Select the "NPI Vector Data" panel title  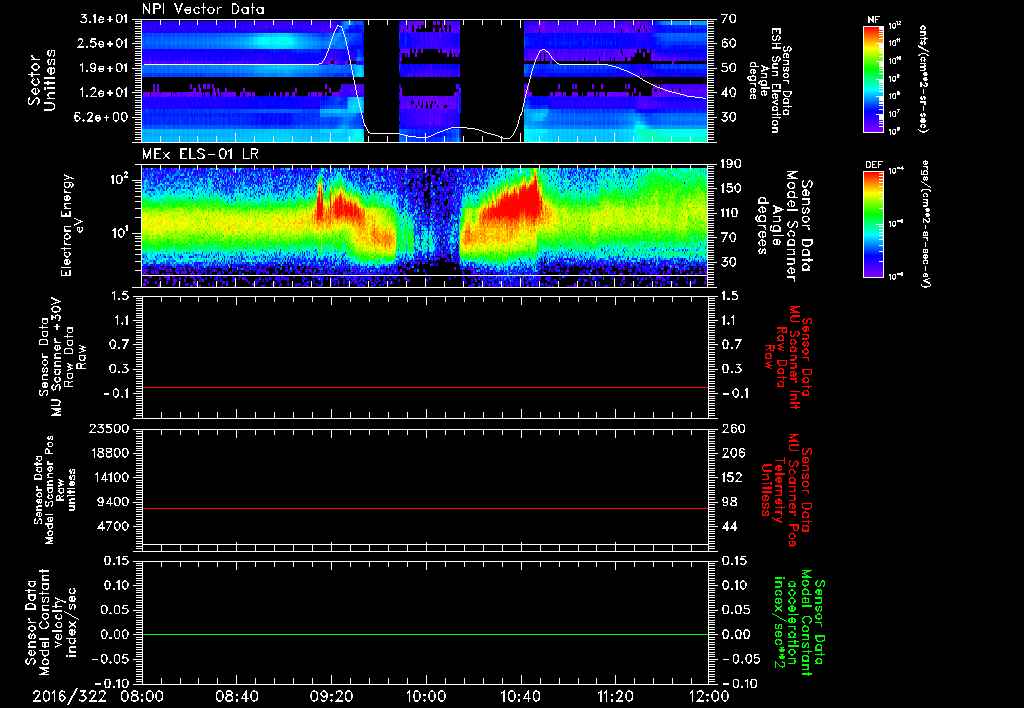pos(203,9)
